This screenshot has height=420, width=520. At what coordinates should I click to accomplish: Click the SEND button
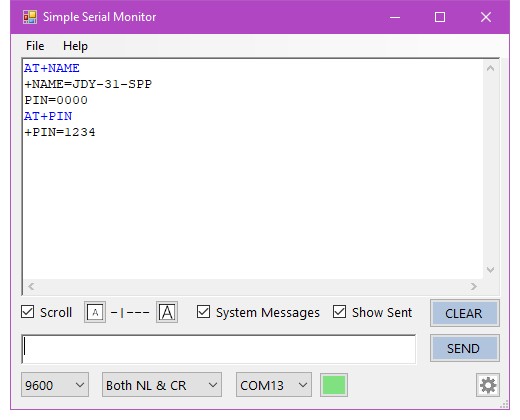[465, 348]
